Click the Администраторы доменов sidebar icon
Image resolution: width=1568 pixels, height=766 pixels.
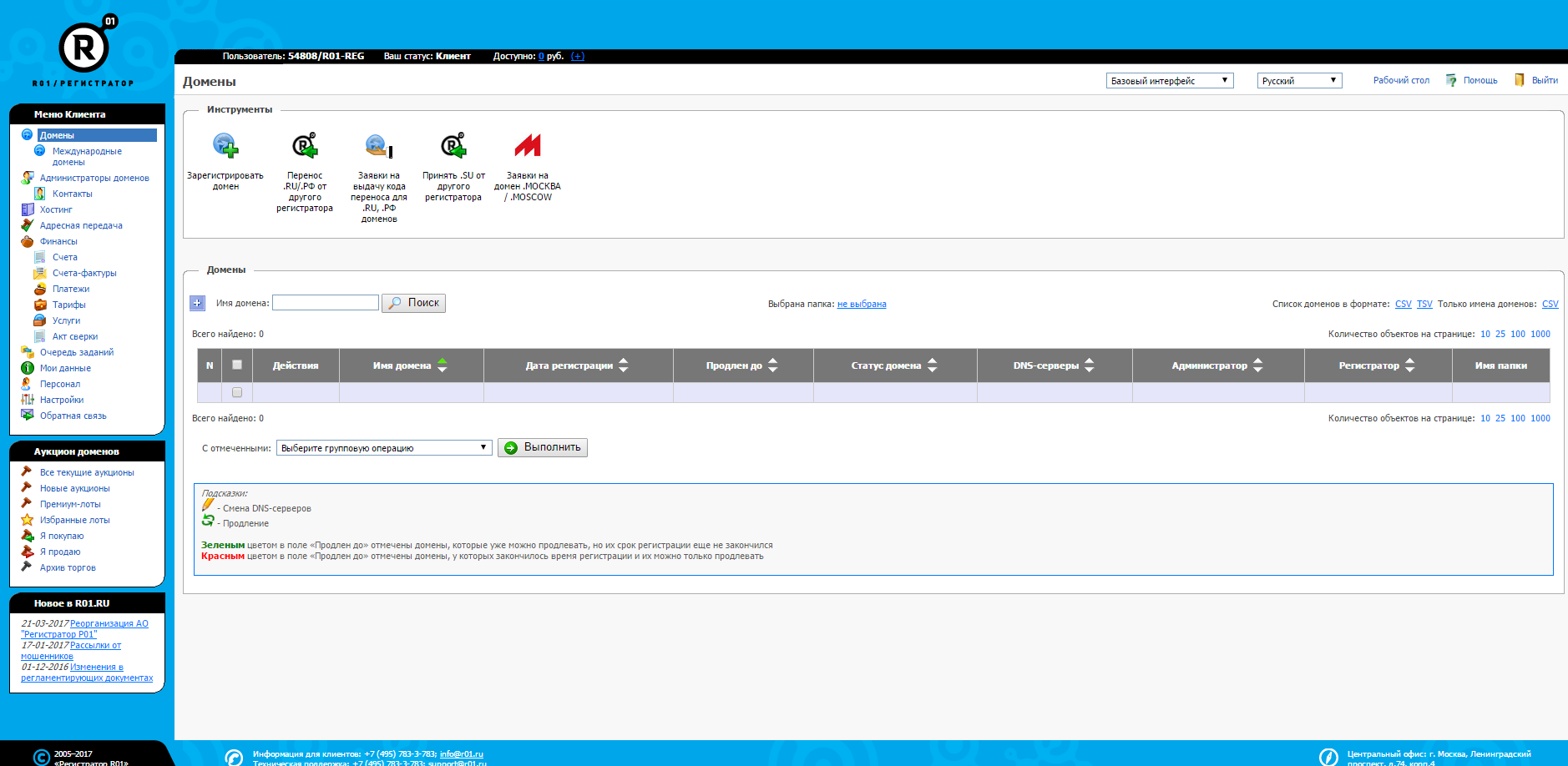[x=28, y=178]
